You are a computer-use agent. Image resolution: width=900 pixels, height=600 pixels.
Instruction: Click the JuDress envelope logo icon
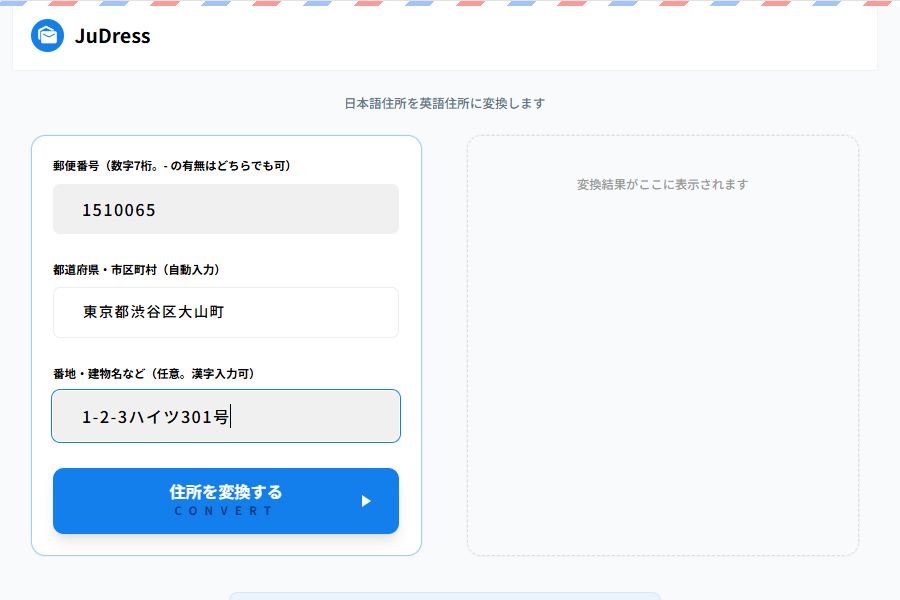(48, 36)
